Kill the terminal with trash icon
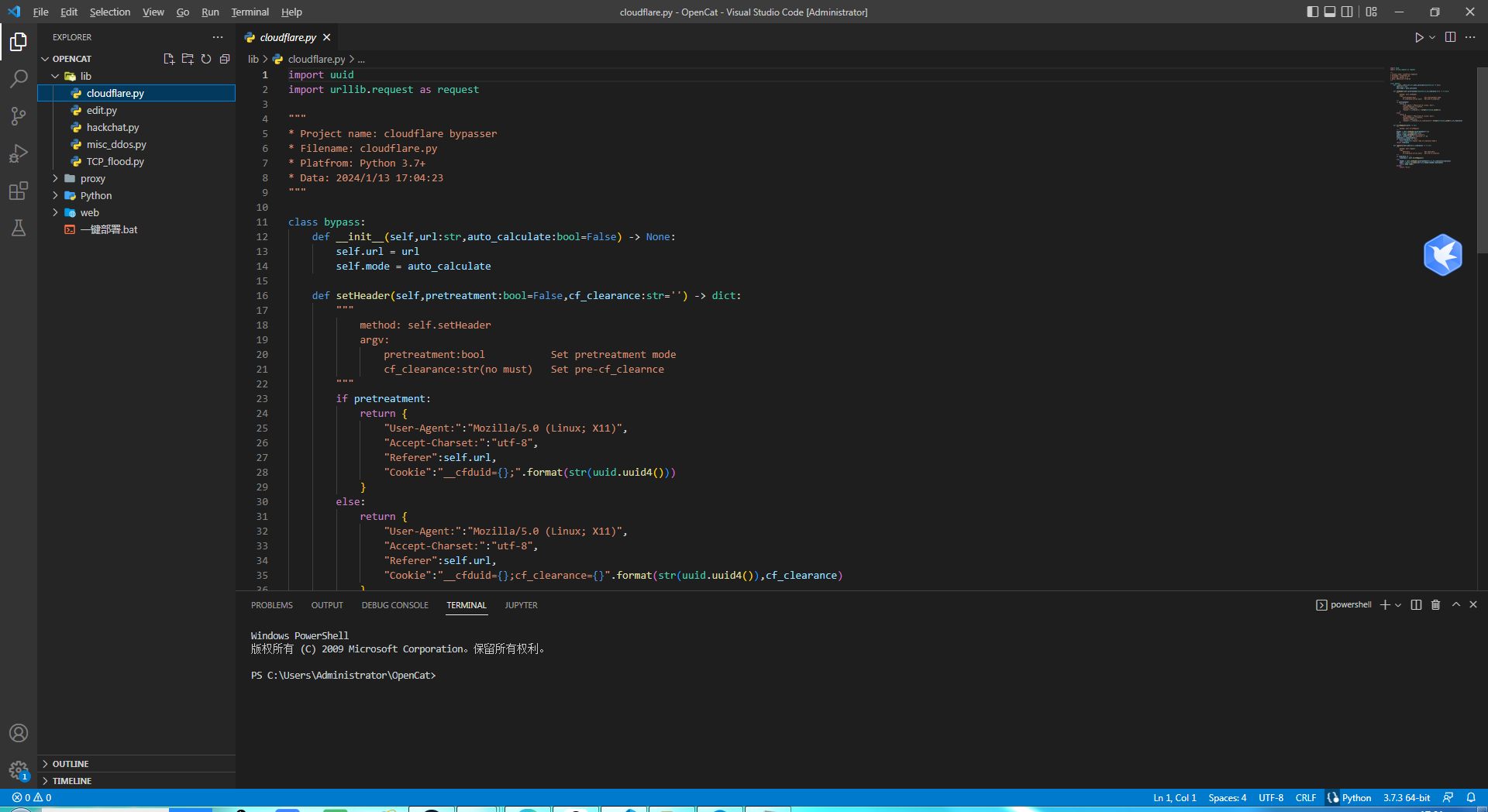Screen dimensions: 1488x812 click(x=1435, y=604)
